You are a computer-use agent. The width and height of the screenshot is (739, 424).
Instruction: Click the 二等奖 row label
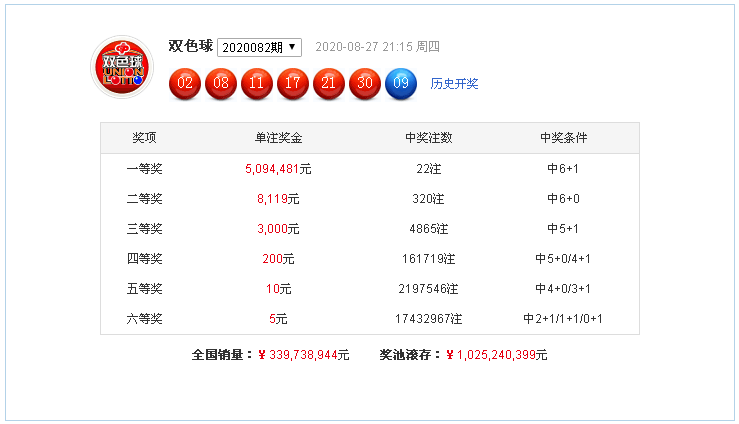coord(144,199)
